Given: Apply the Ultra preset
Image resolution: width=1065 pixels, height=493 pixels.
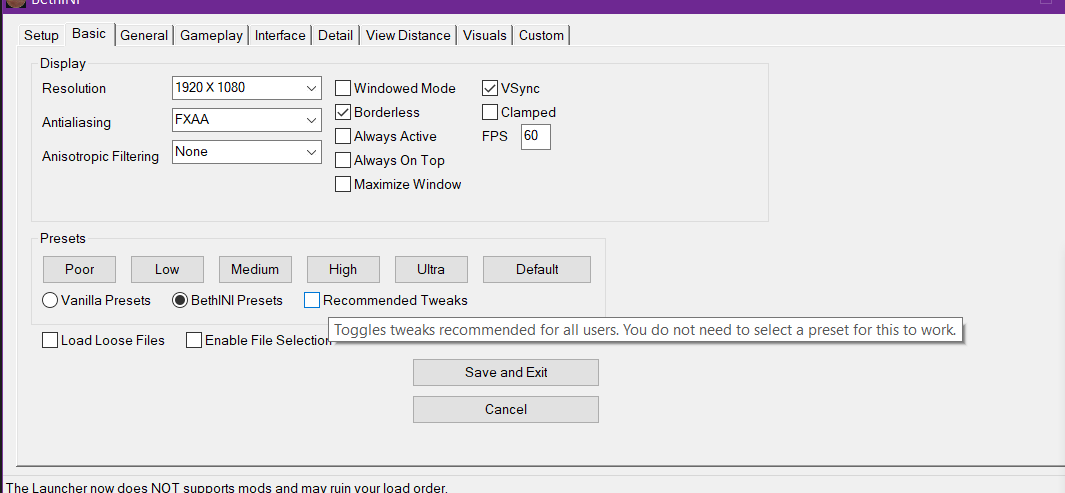Looking at the screenshot, I should coord(431,269).
